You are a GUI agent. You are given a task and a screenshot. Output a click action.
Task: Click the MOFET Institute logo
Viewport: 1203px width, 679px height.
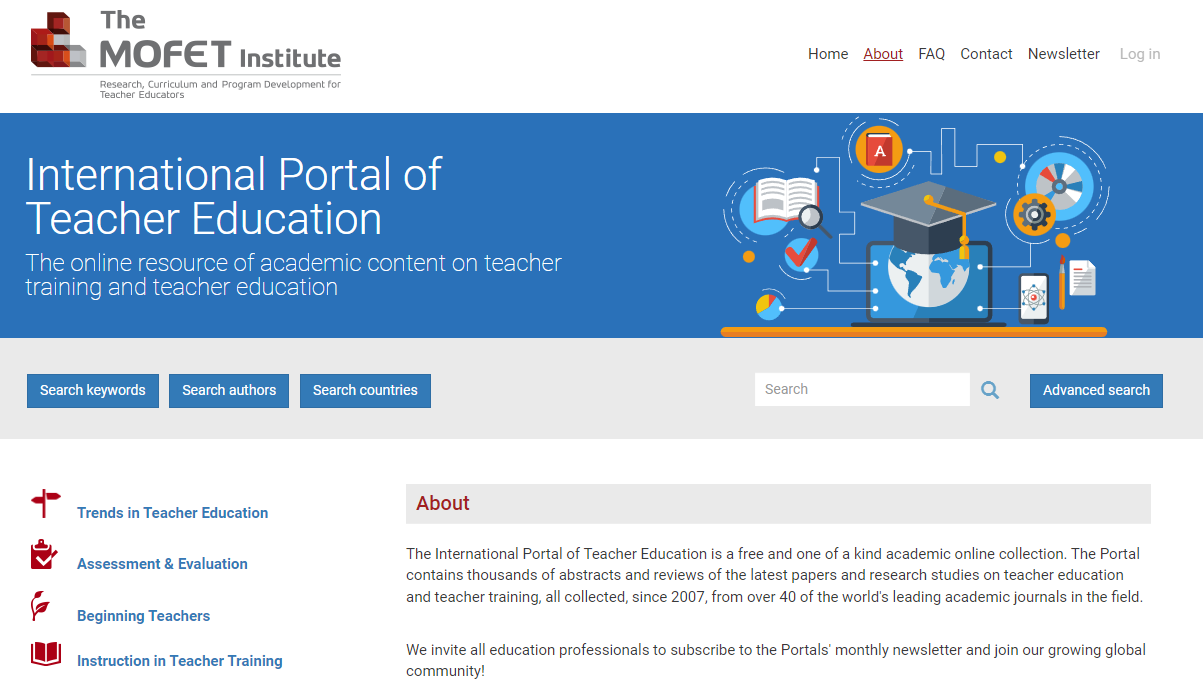tap(186, 54)
